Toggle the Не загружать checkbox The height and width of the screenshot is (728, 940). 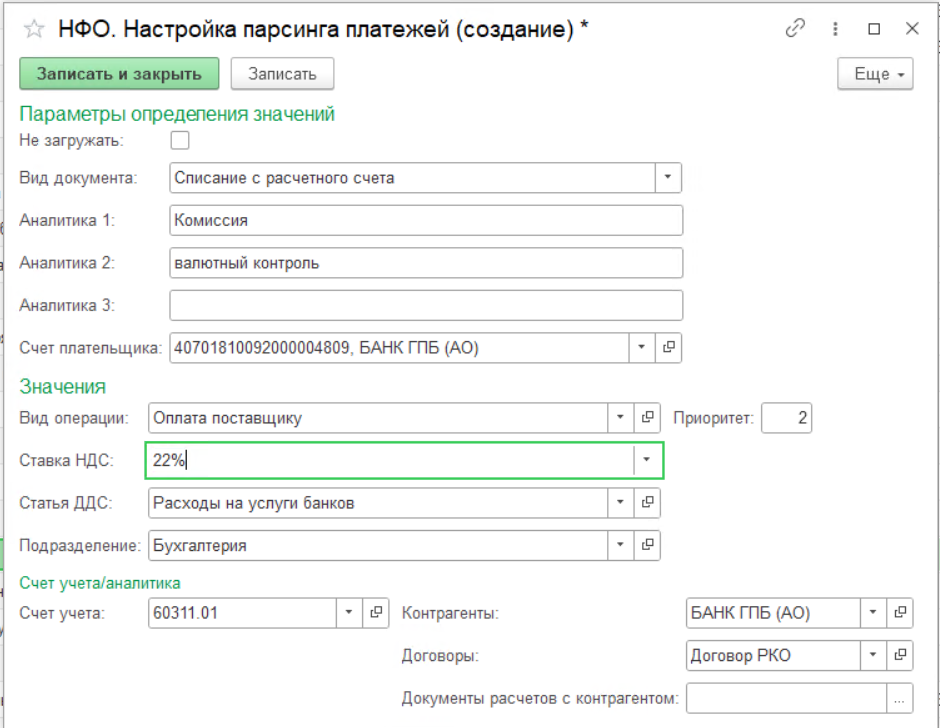click(180, 140)
